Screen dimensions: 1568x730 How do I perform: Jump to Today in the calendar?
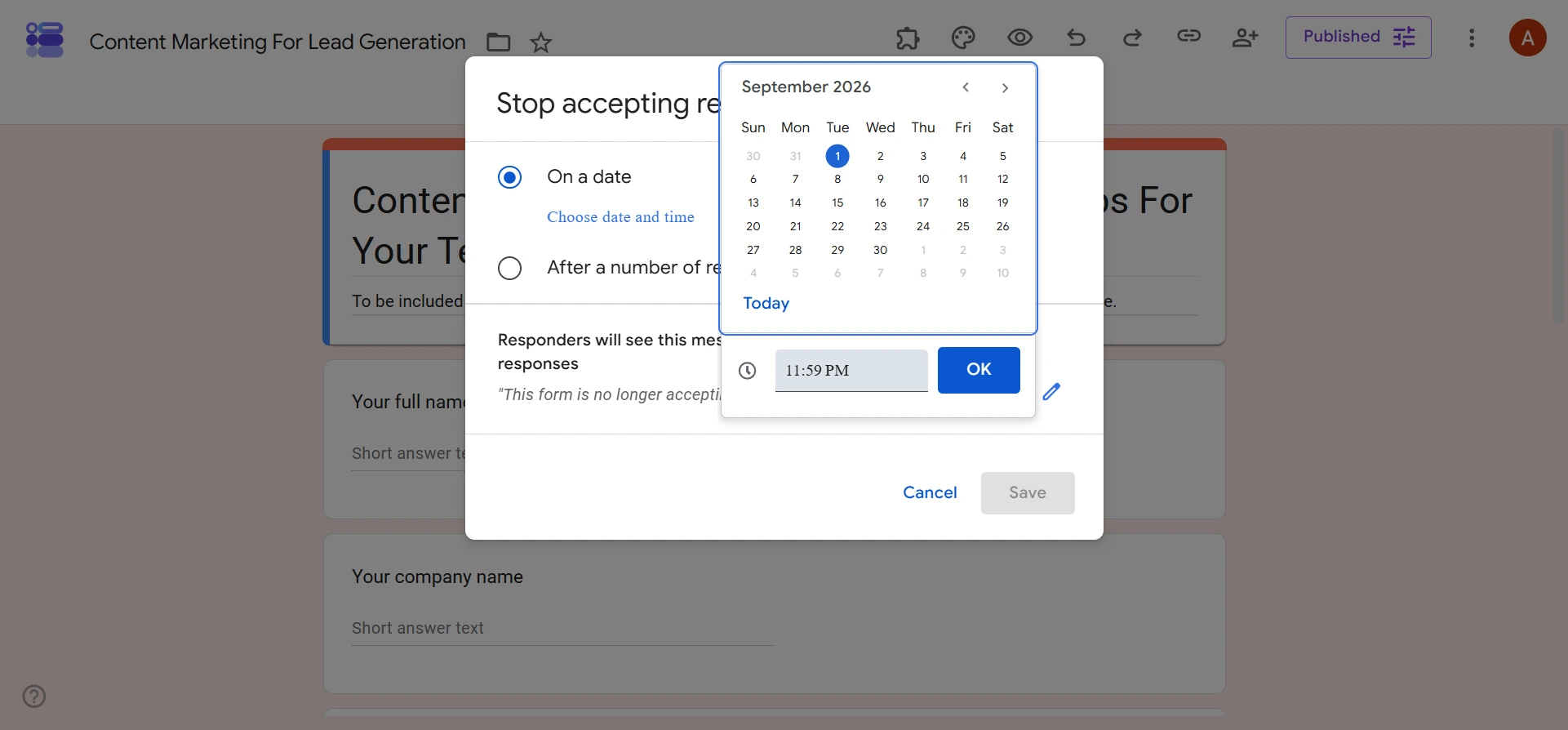click(766, 304)
